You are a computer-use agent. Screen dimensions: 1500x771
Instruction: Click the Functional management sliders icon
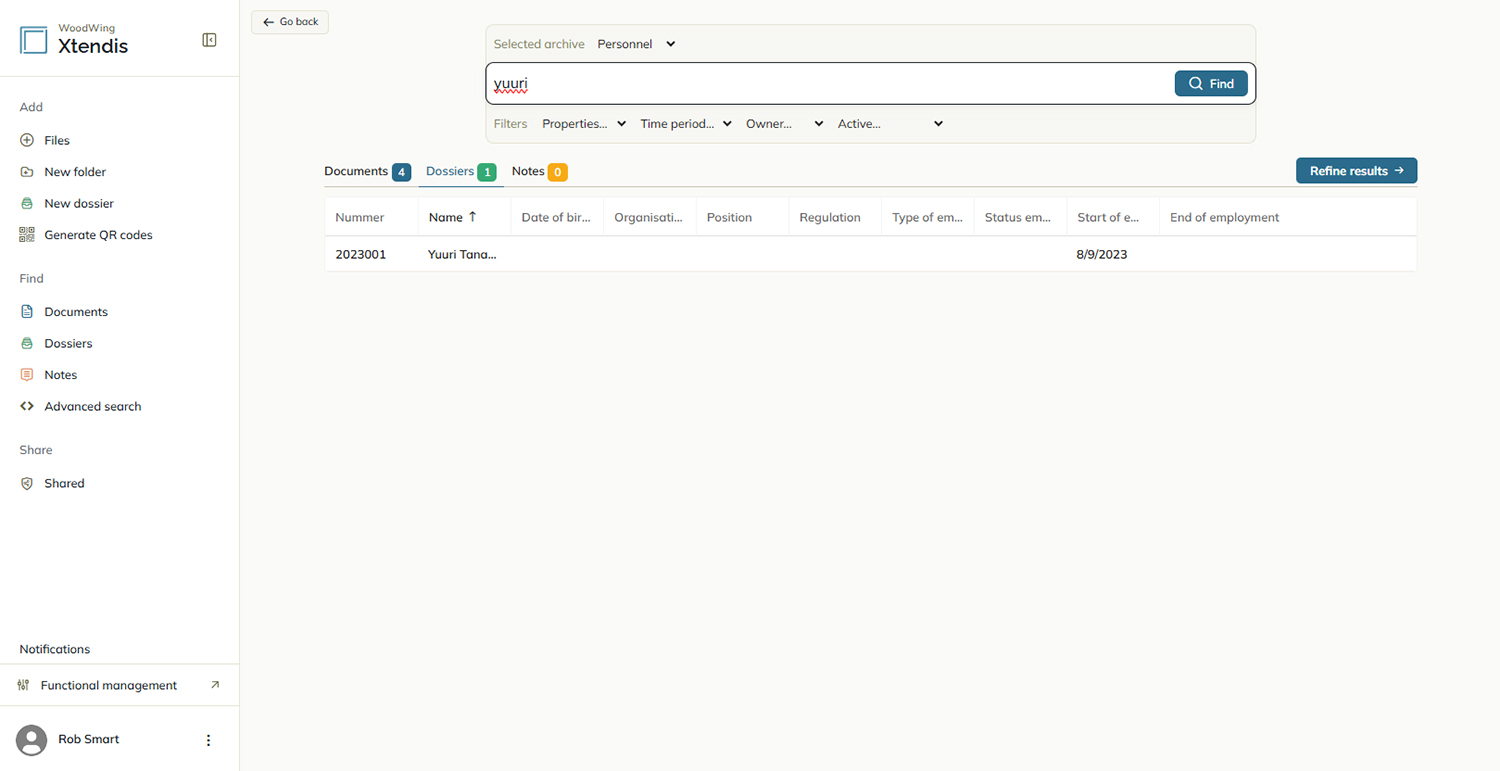click(24, 685)
